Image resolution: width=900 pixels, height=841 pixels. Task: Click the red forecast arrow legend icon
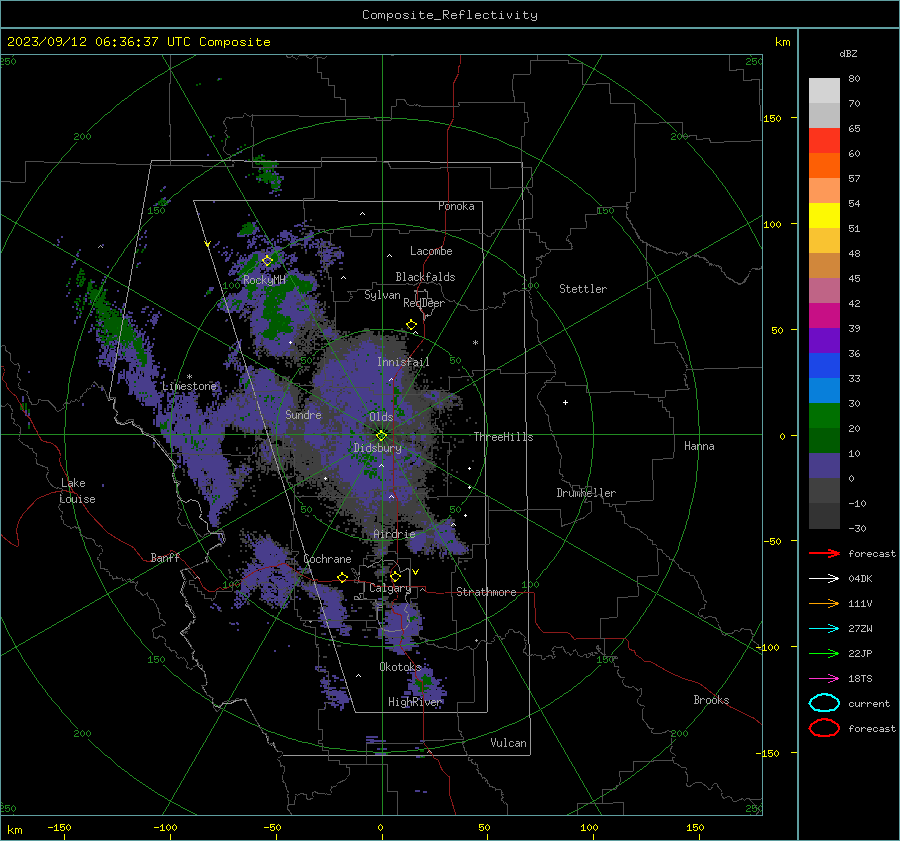[x=824, y=553]
